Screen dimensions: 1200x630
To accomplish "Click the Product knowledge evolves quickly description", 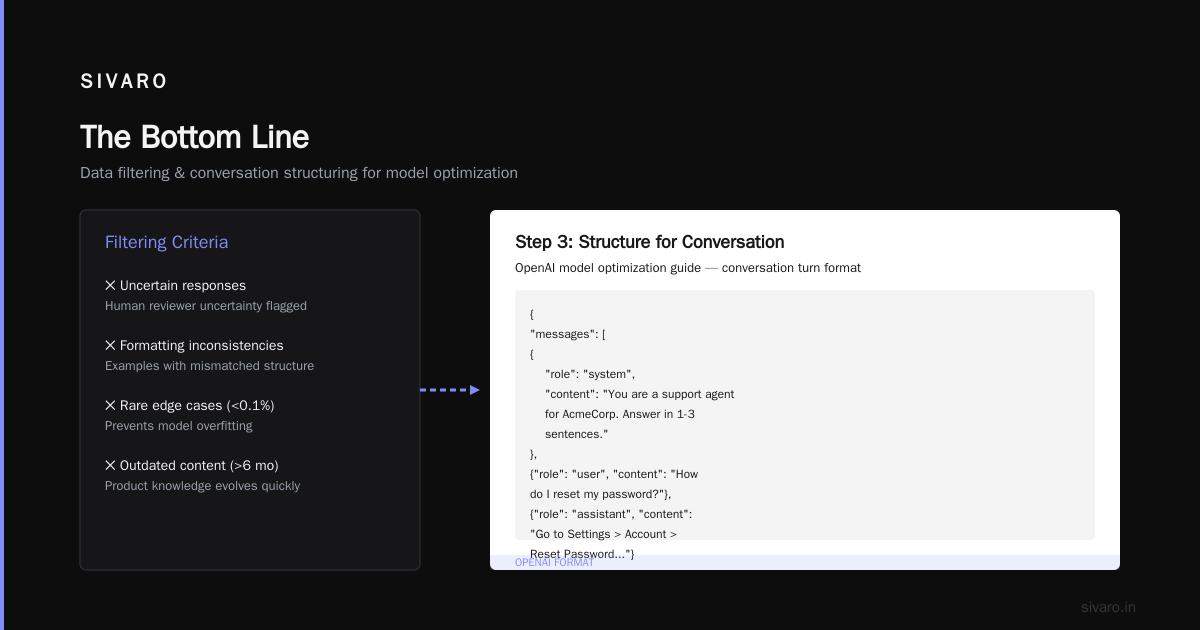I will tap(202, 486).
